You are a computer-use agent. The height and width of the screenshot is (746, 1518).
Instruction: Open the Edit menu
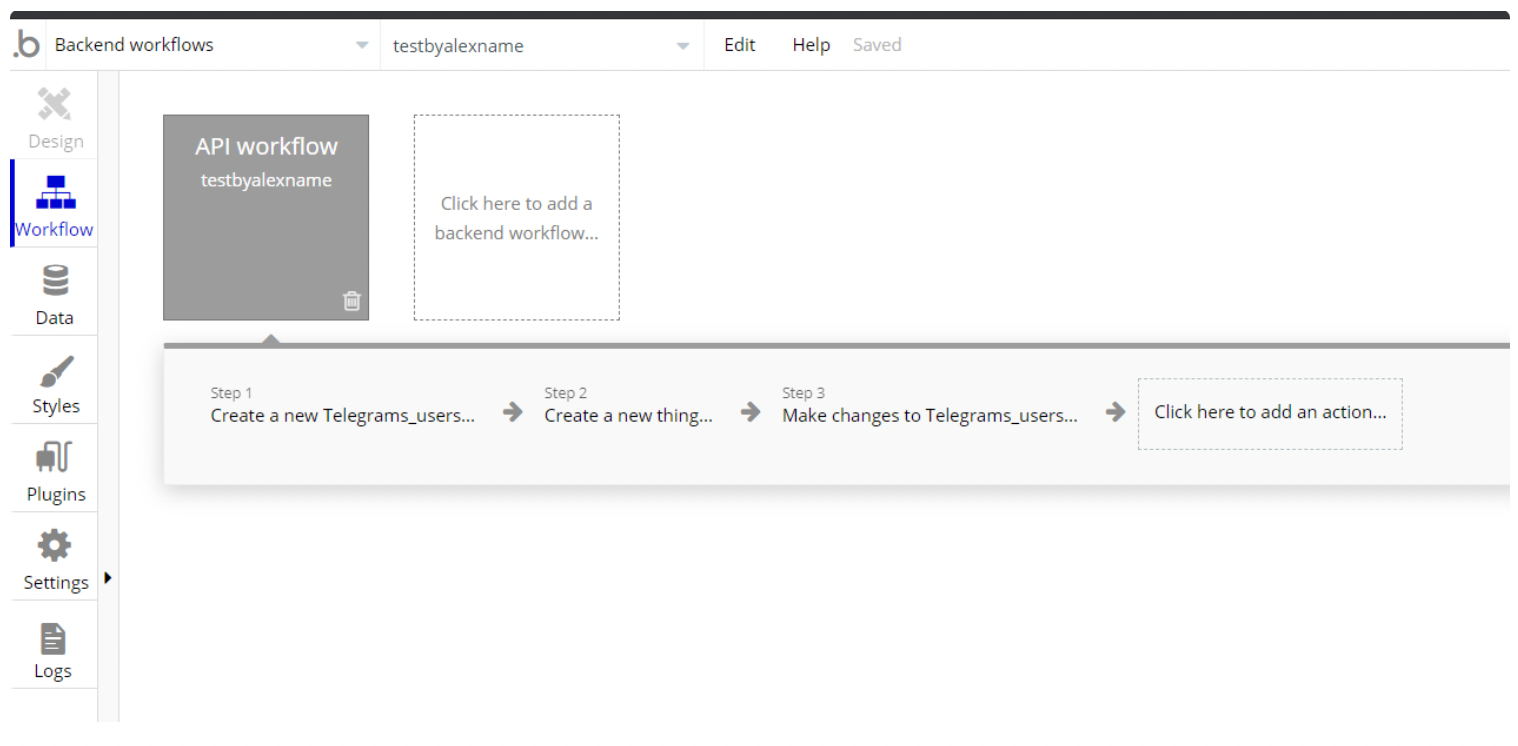pyautogui.click(x=740, y=45)
